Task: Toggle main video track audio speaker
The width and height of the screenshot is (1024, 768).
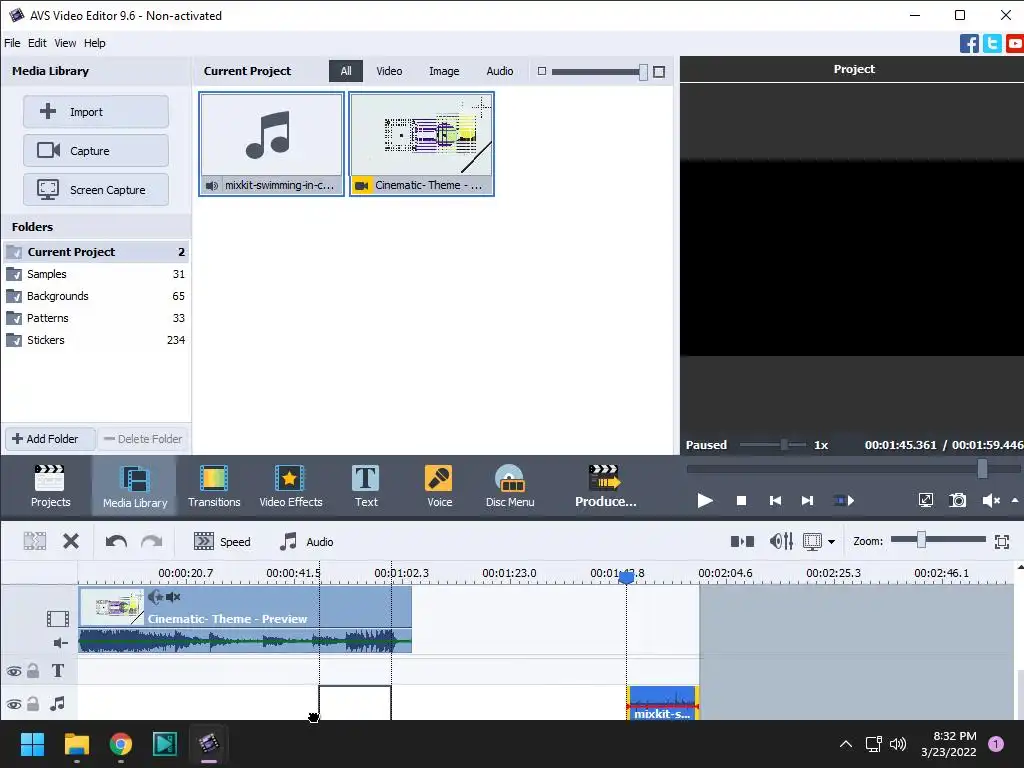Action: pyautogui.click(x=61, y=643)
